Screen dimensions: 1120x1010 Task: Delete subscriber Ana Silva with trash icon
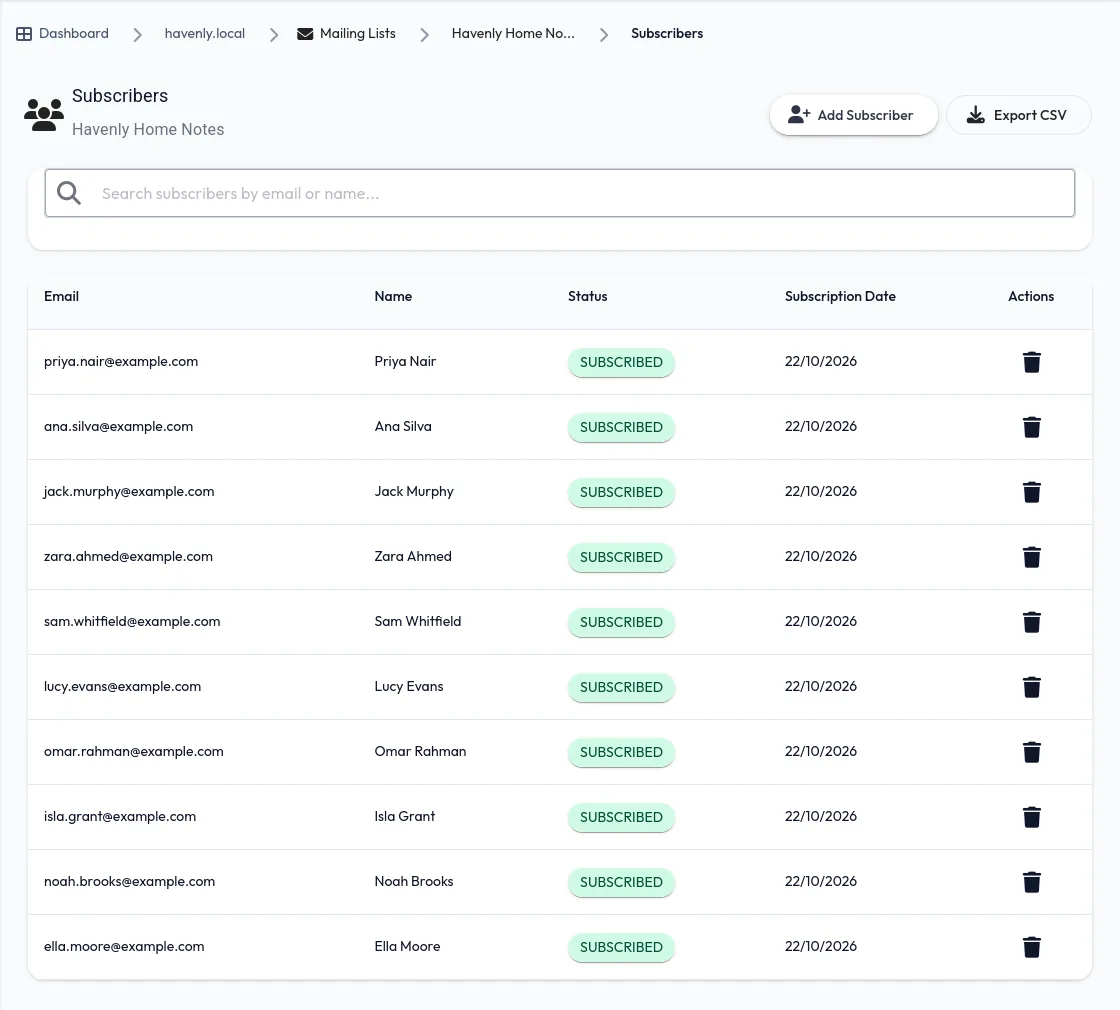(x=1031, y=427)
